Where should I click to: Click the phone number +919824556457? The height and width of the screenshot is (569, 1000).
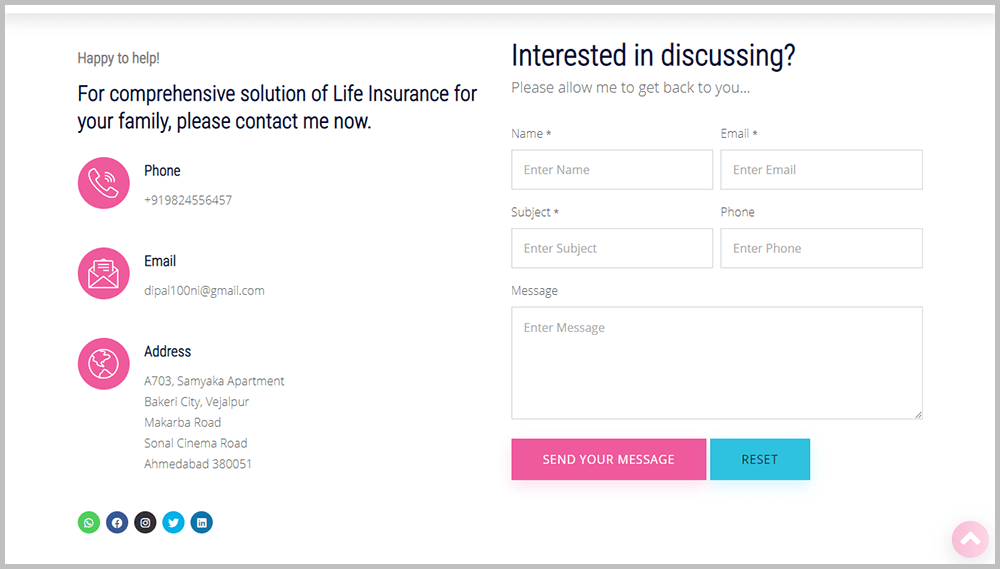point(188,200)
